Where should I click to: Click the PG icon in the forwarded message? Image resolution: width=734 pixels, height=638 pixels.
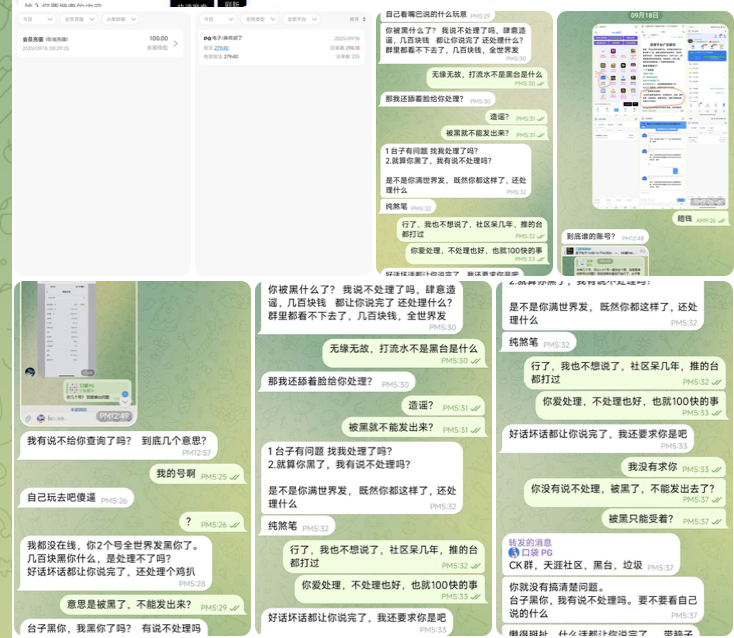point(514,552)
